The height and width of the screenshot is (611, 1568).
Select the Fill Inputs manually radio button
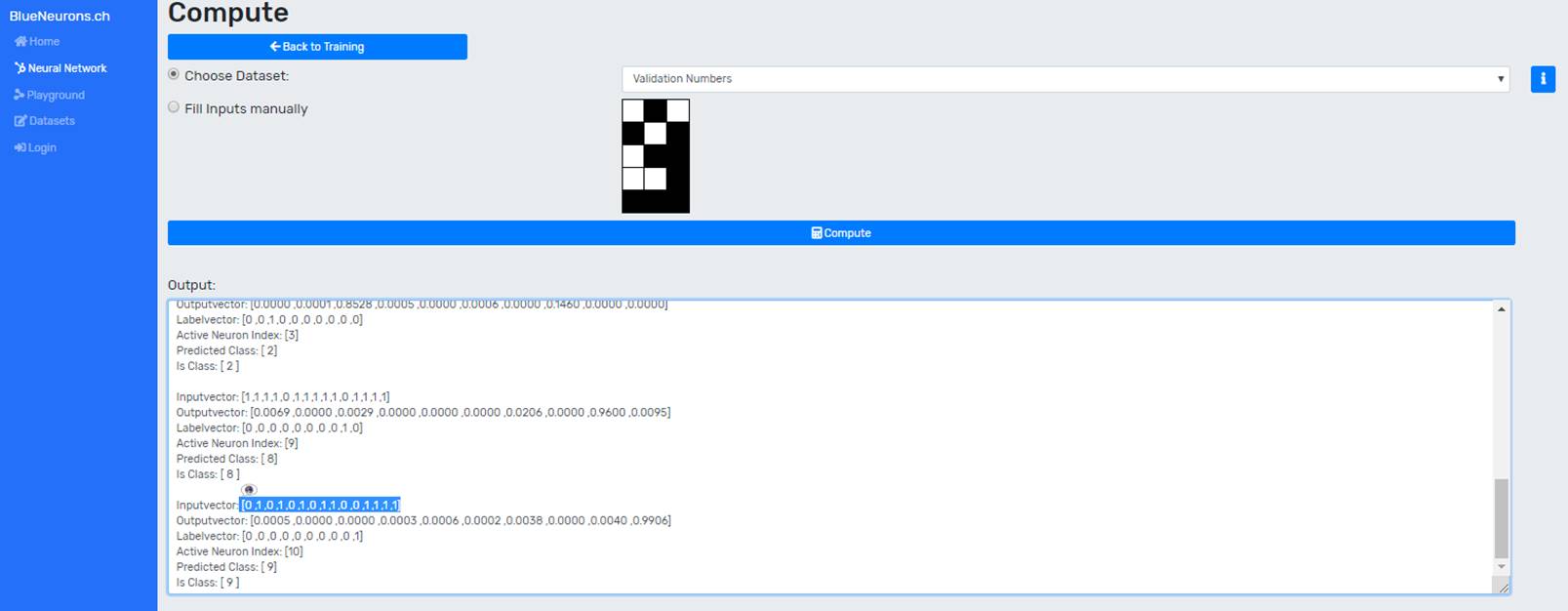(x=174, y=107)
